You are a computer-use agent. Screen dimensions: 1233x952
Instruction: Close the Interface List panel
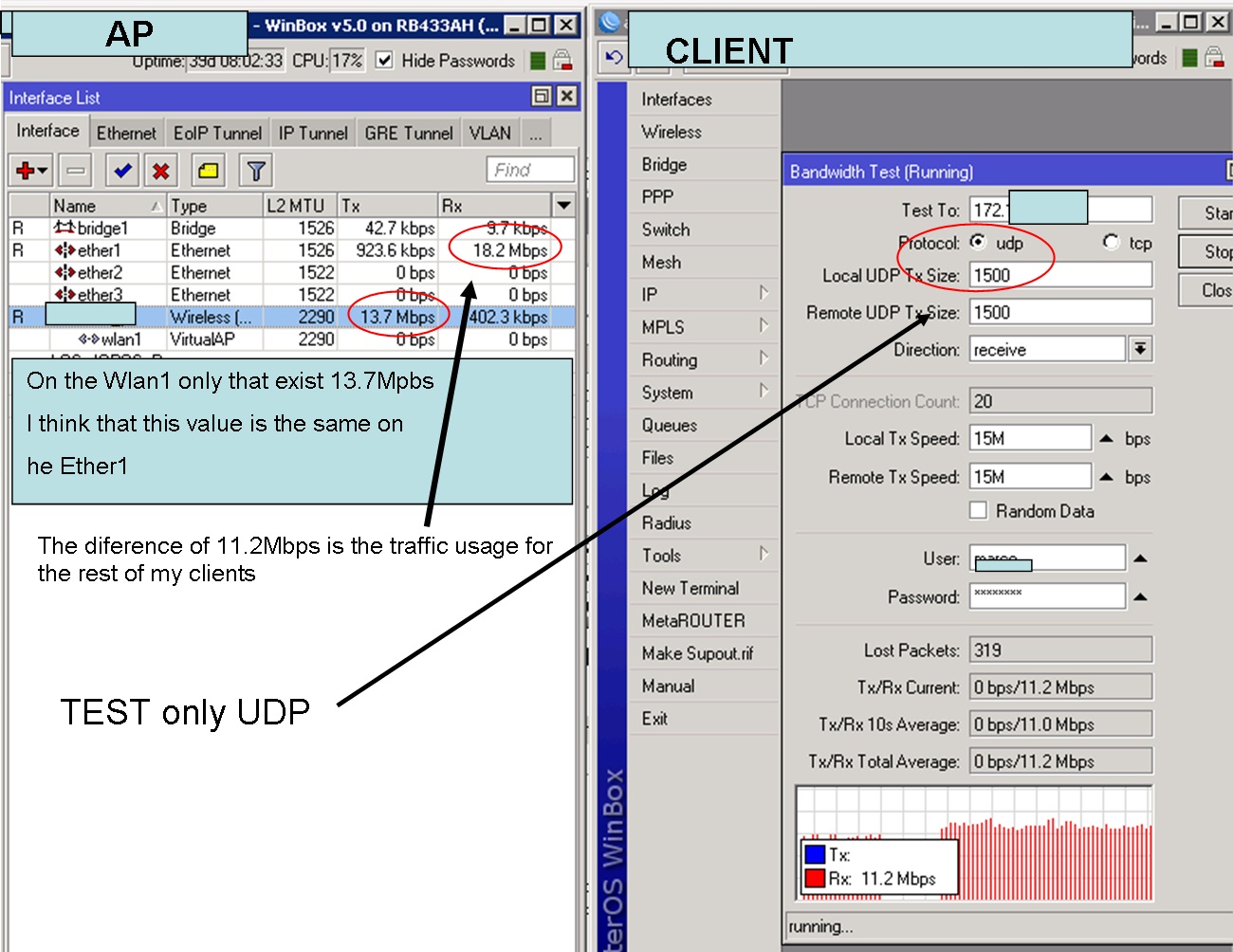[566, 96]
